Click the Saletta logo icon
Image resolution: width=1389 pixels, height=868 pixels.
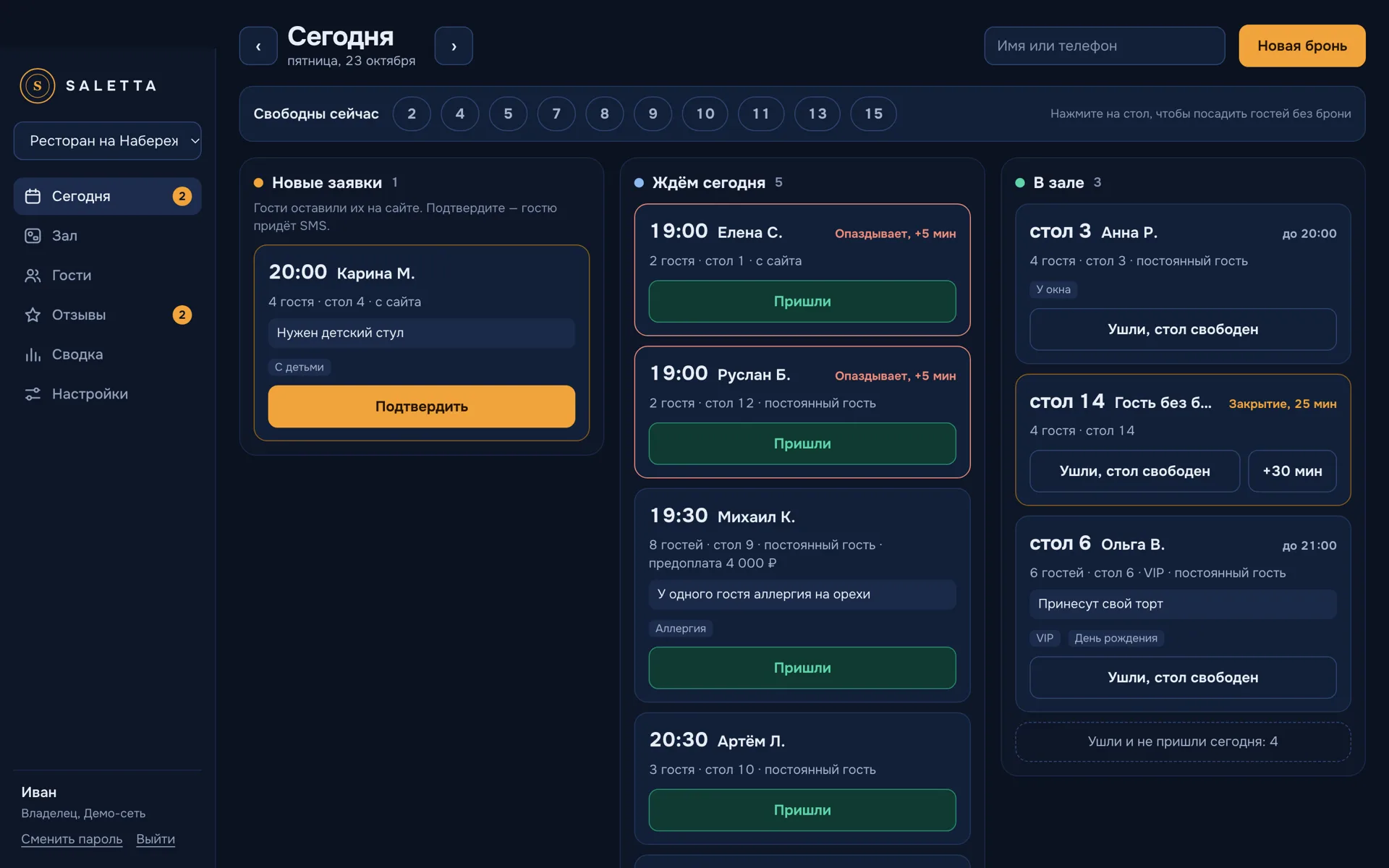coord(38,85)
